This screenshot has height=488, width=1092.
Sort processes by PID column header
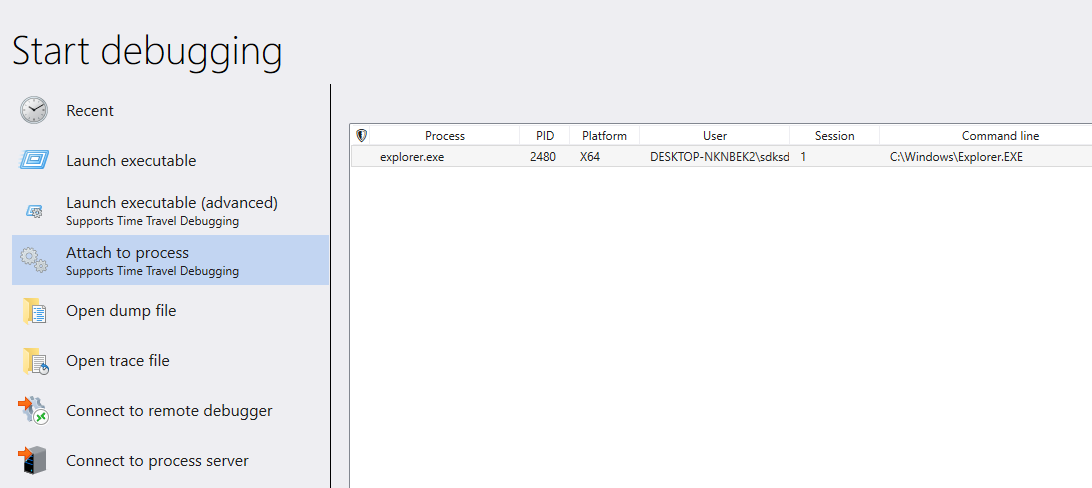(545, 136)
